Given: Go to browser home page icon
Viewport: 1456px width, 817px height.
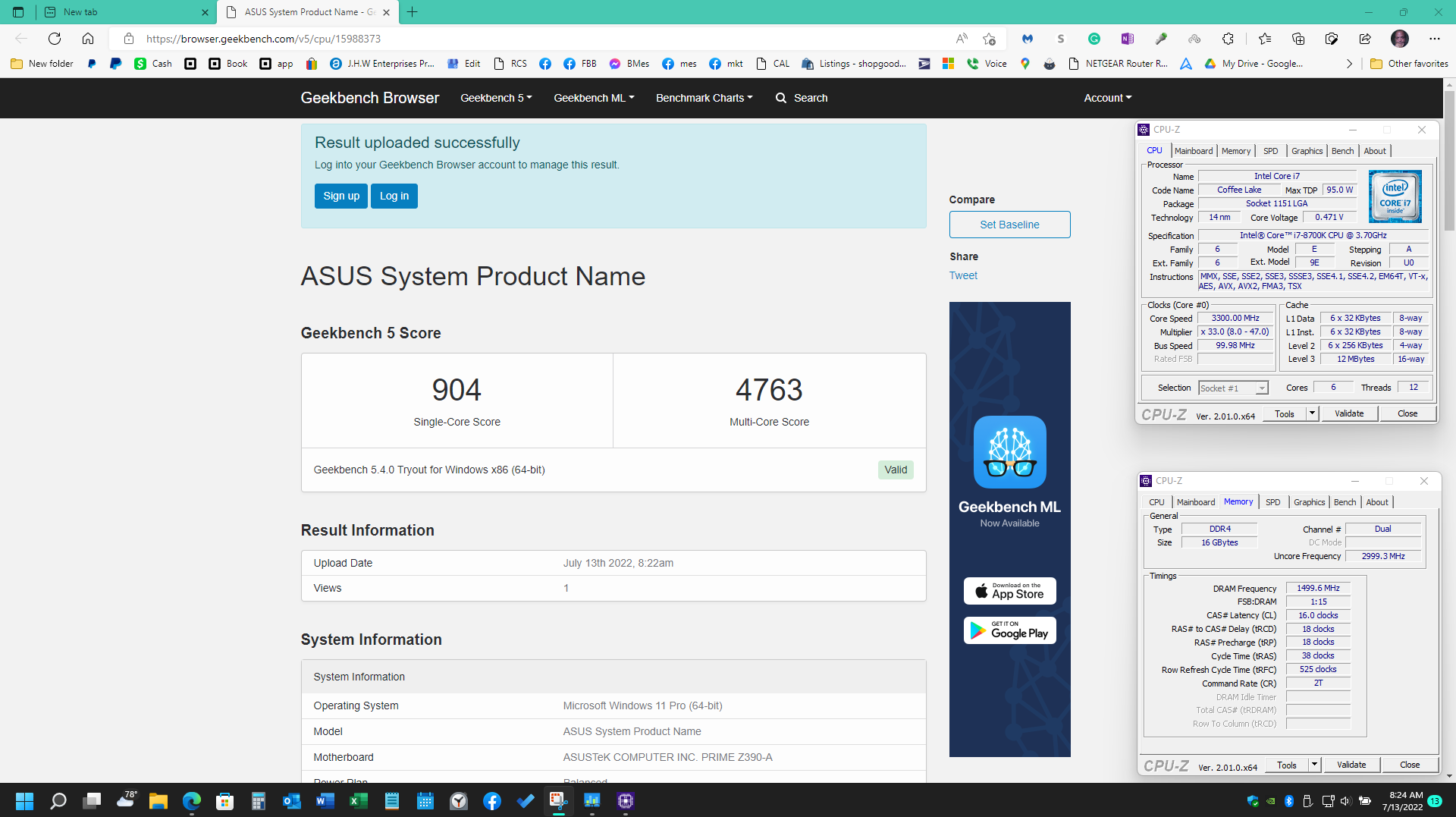Looking at the screenshot, I should 88,39.
